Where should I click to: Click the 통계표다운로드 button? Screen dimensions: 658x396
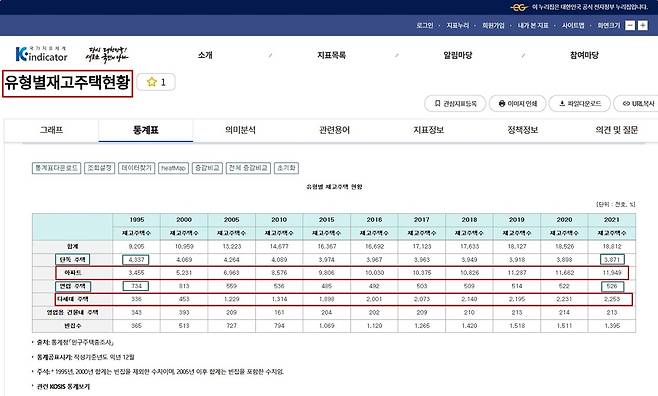pyautogui.click(x=57, y=168)
